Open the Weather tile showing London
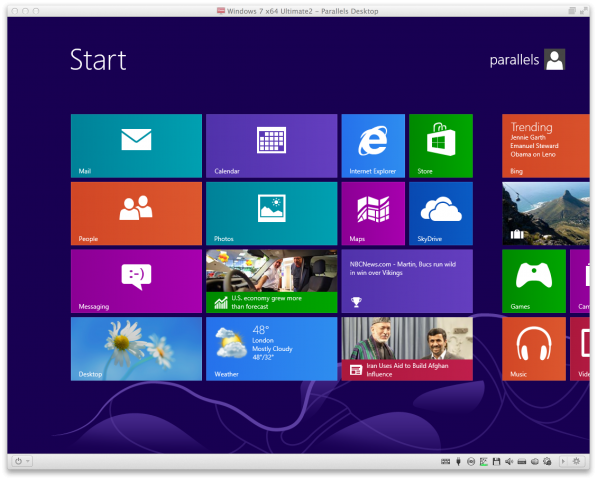 coord(271,349)
